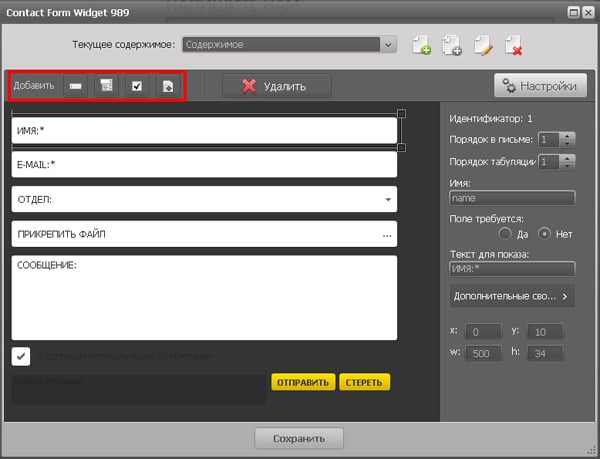
Task: Open the 'Текущее содержимое' dropdown
Action: [290, 45]
